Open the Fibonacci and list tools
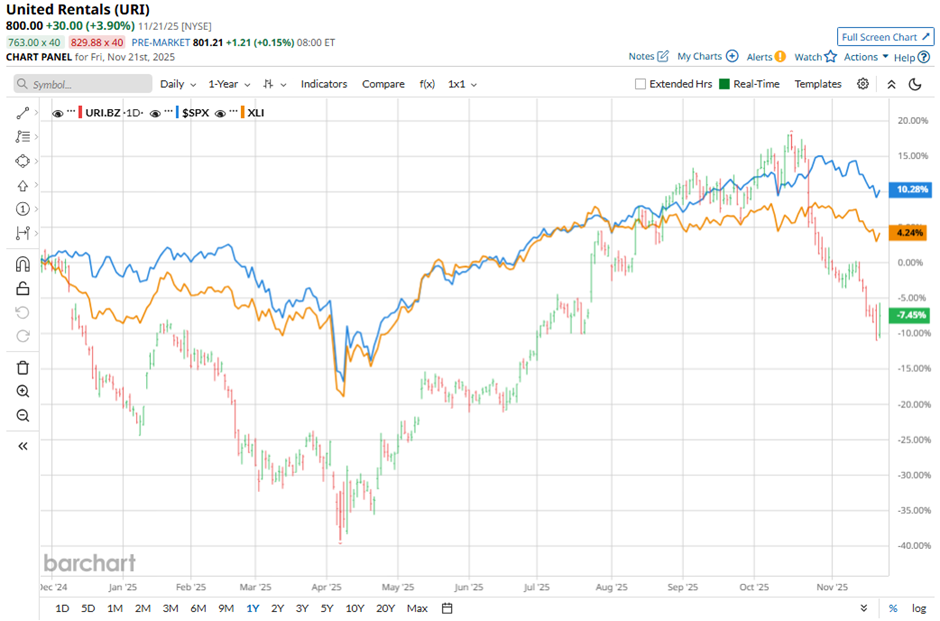940x621 pixels. tap(22, 137)
